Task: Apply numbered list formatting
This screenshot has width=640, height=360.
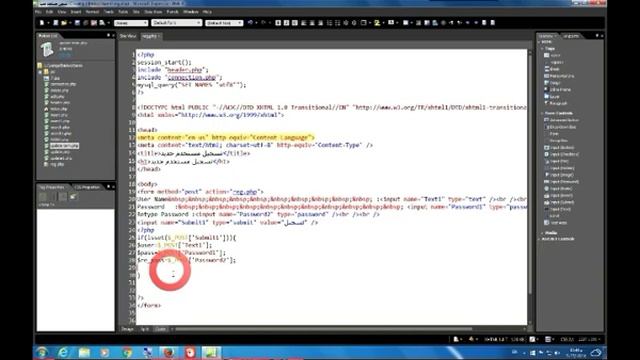Action: point(329,23)
